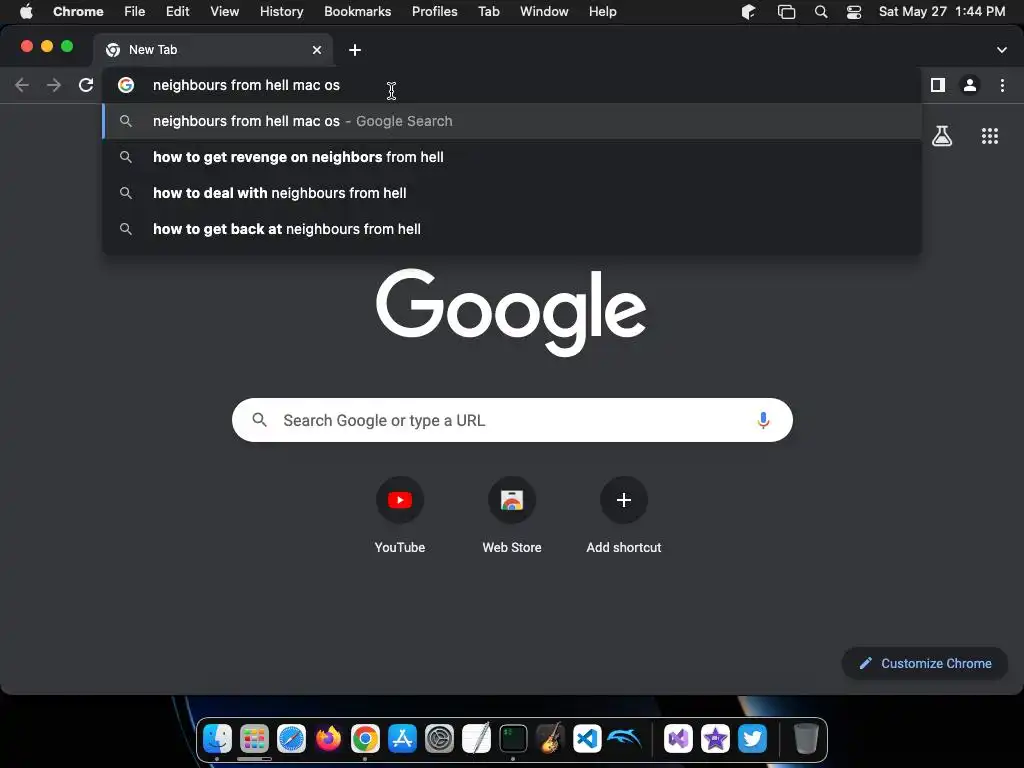Open purple Visual Studio dock icon
Screen dimensions: 1024x768
tap(679, 739)
